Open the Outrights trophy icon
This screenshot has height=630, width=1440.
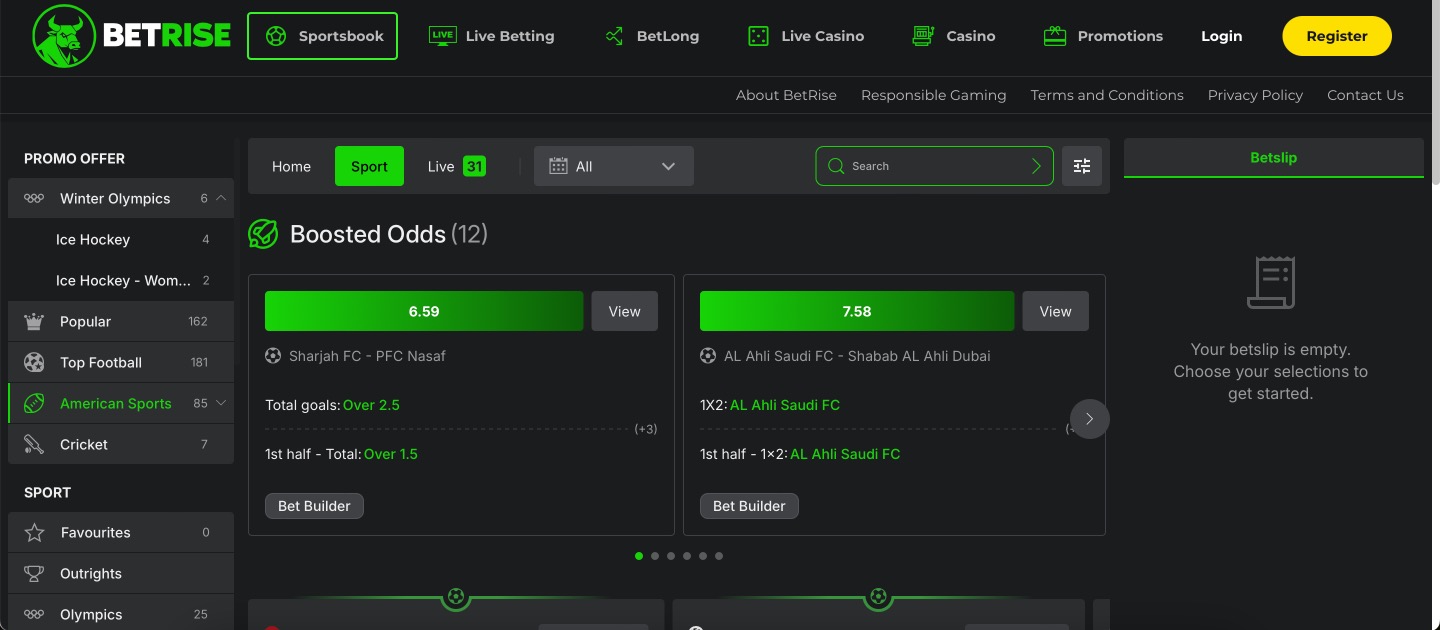[x=34, y=574]
